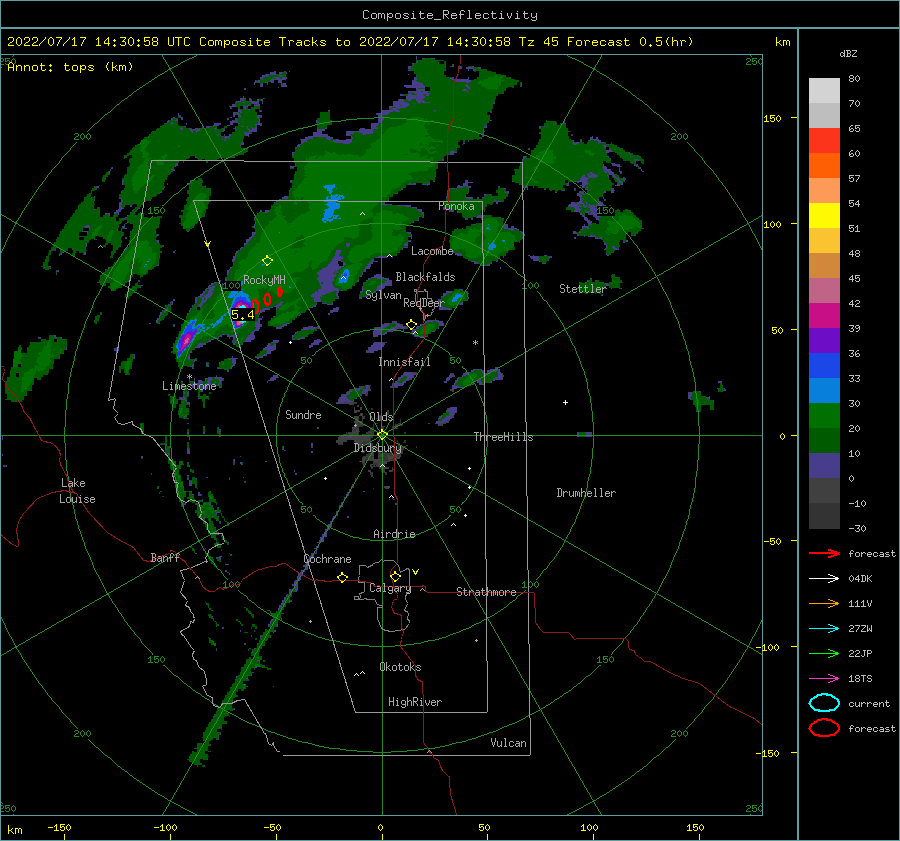This screenshot has height=841, width=900.
Task: Pick the red 60-65 dBZ color swatch
Action: click(824, 141)
